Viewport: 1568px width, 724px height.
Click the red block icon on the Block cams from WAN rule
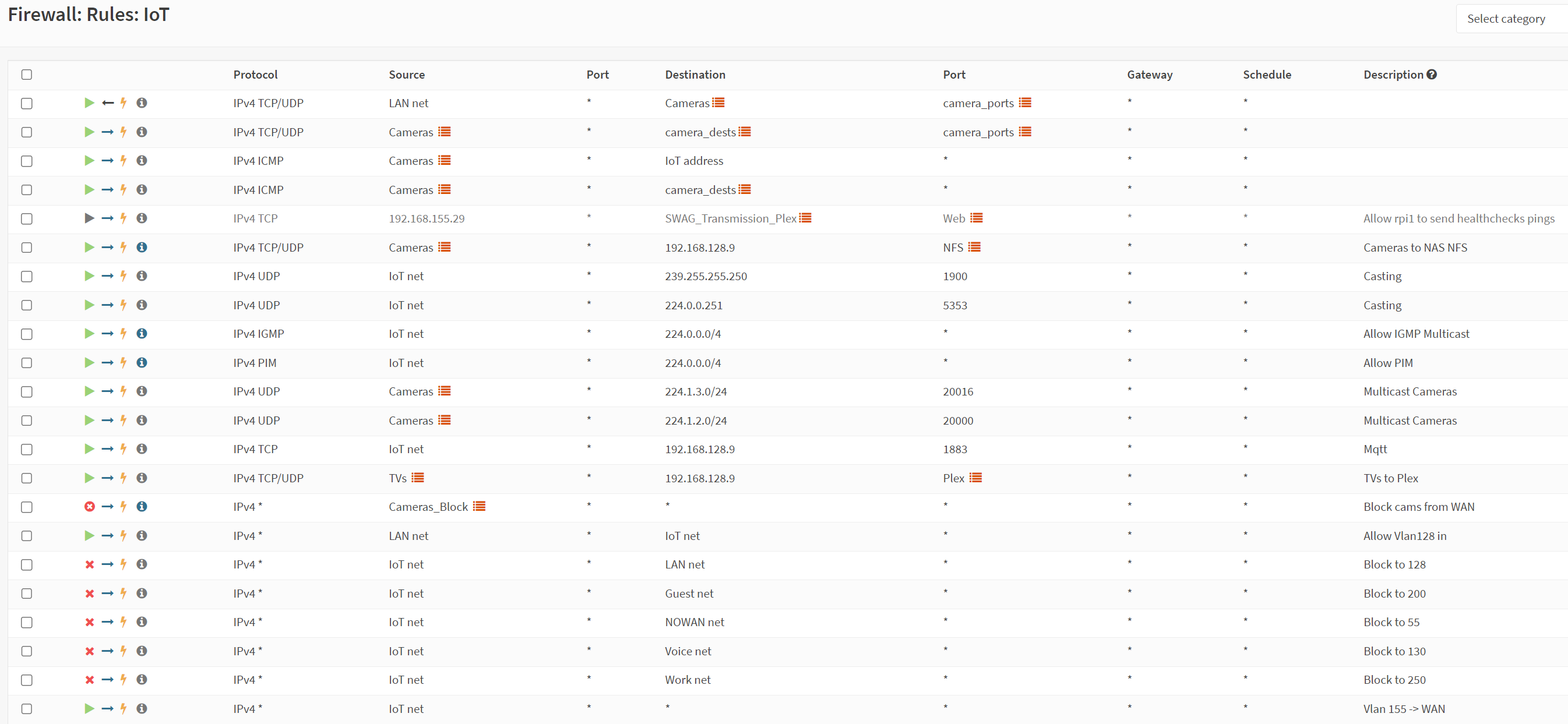coord(90,506)
